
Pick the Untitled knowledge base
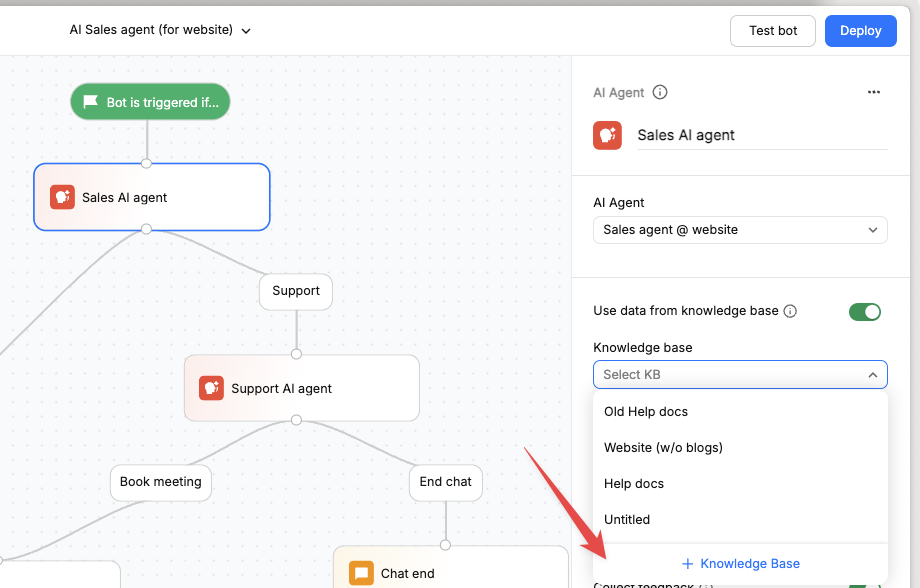pyautogui.click(x=627, y=519)
